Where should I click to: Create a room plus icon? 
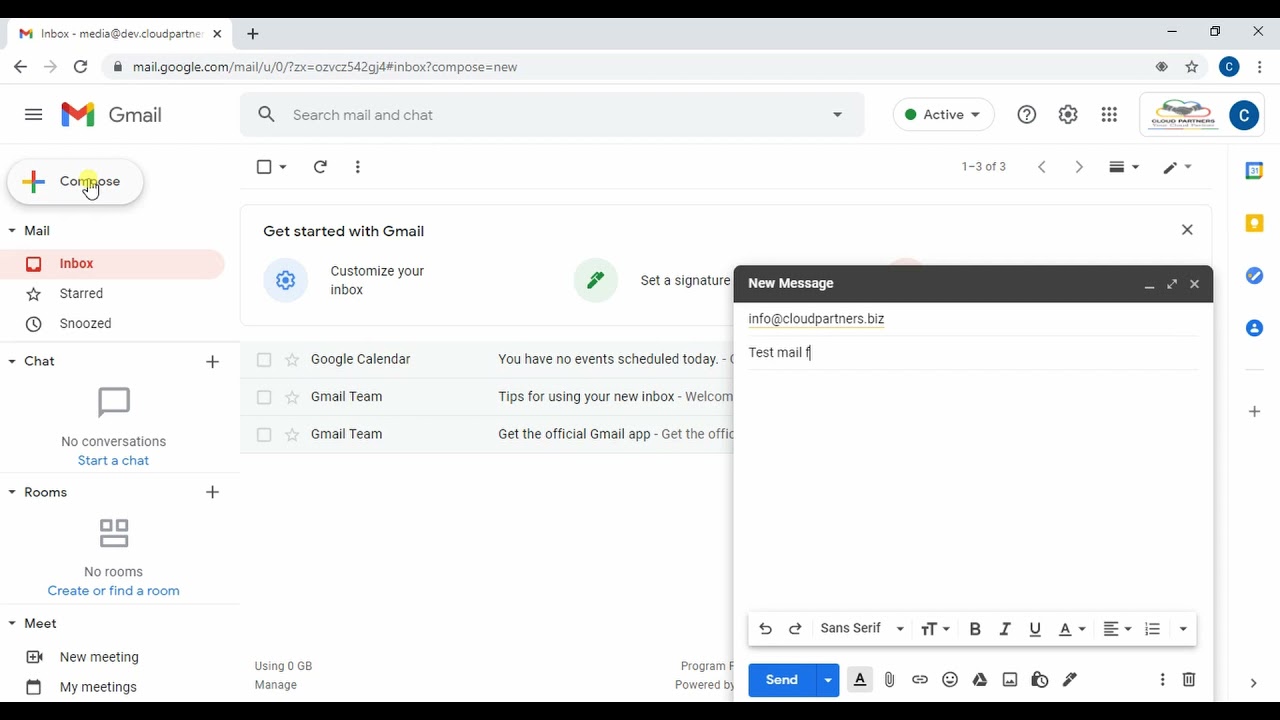point(212,492)
